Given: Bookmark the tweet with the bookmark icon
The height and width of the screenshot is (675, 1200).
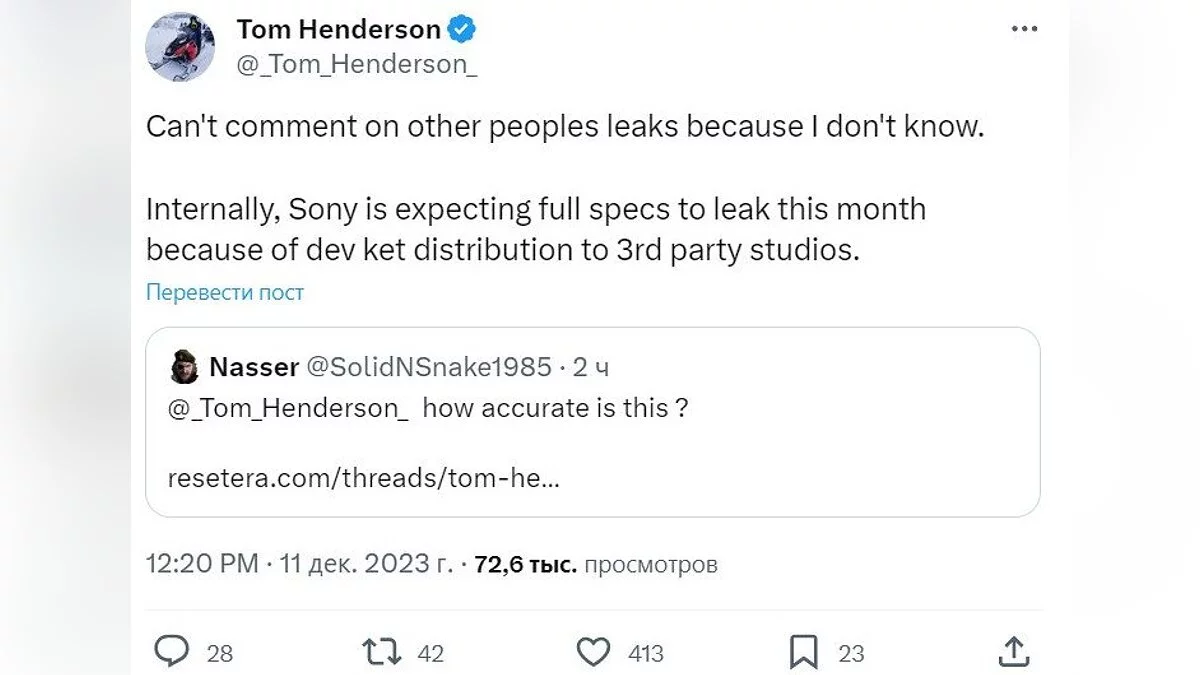Looking at the screenshot, I should click(803, 652).
